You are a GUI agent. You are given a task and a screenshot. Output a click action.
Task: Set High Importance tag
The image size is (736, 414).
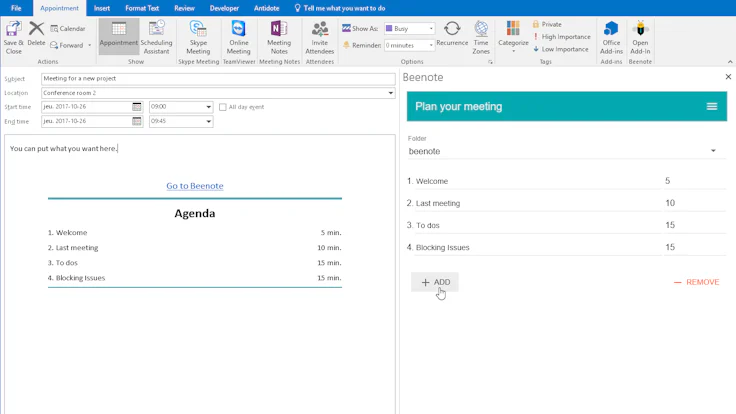coord(561,37)
